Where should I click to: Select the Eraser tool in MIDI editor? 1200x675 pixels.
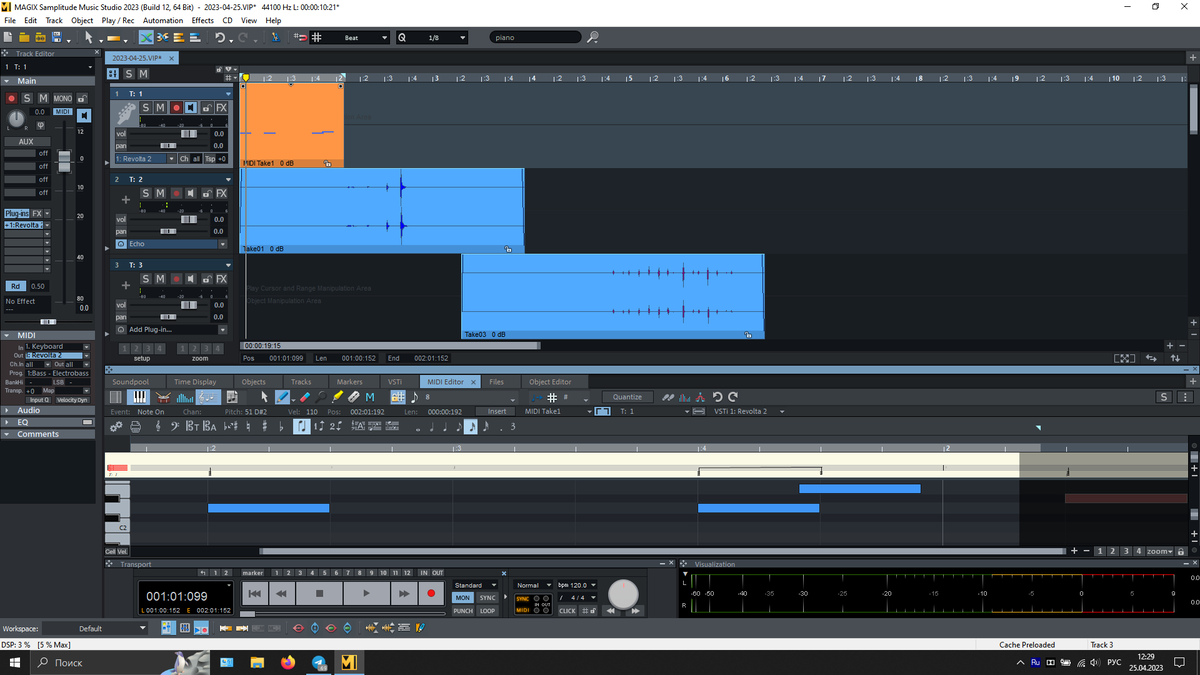coord(305,397)
